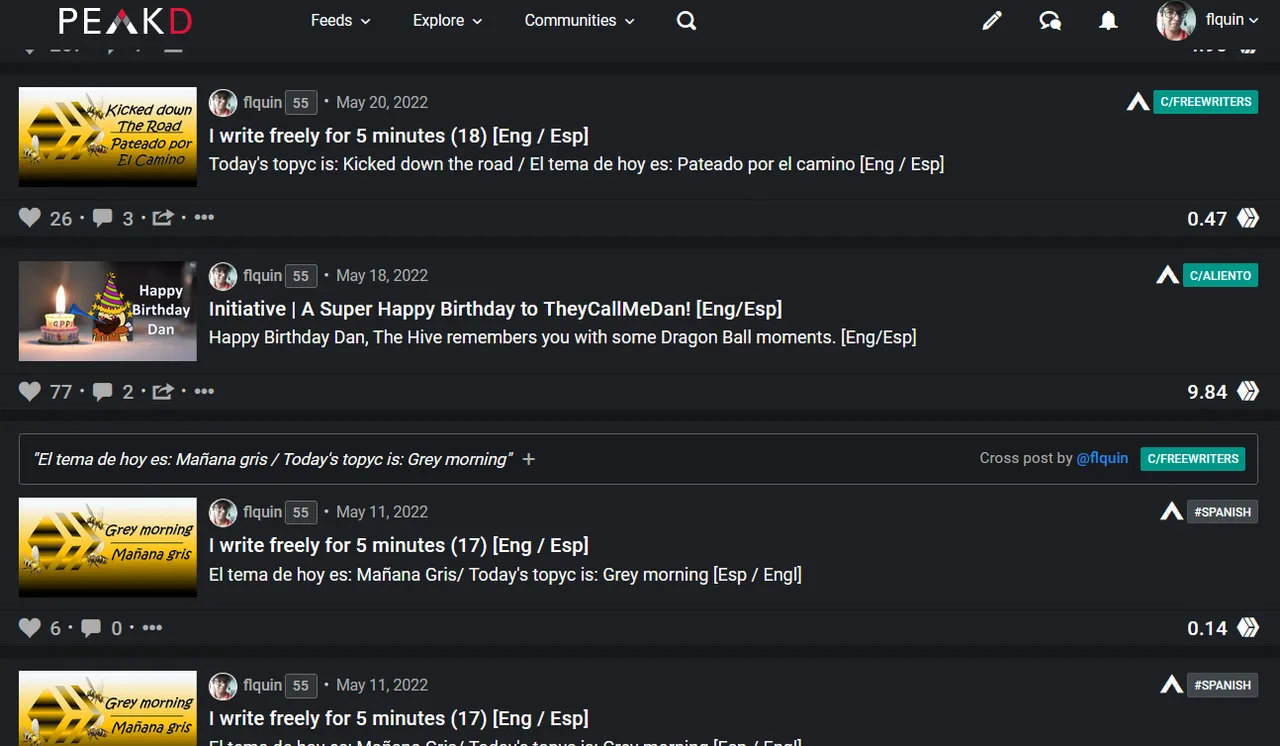
Task: Open the Communities dropdown menu
Action: tap(580, 21)
